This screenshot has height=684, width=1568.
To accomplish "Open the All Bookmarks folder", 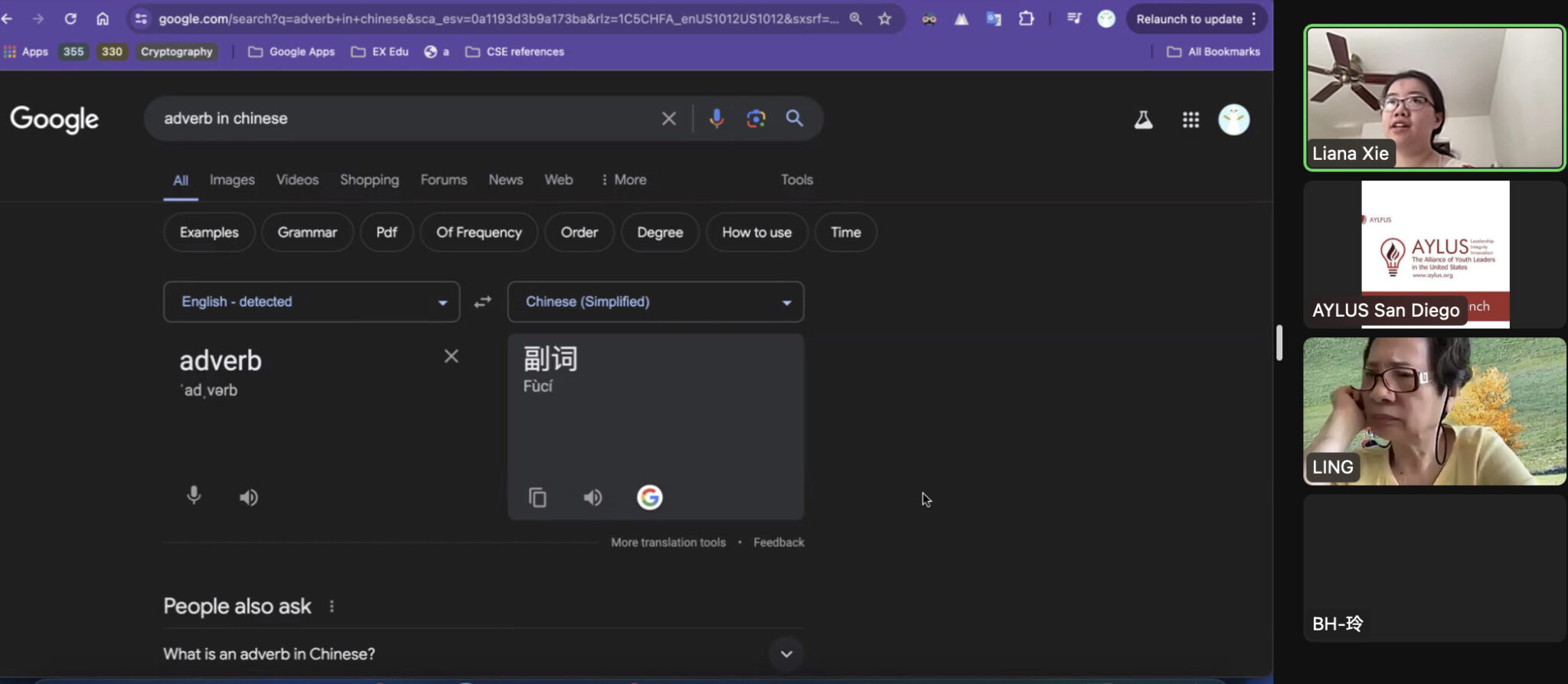I will pos(1214,51).
